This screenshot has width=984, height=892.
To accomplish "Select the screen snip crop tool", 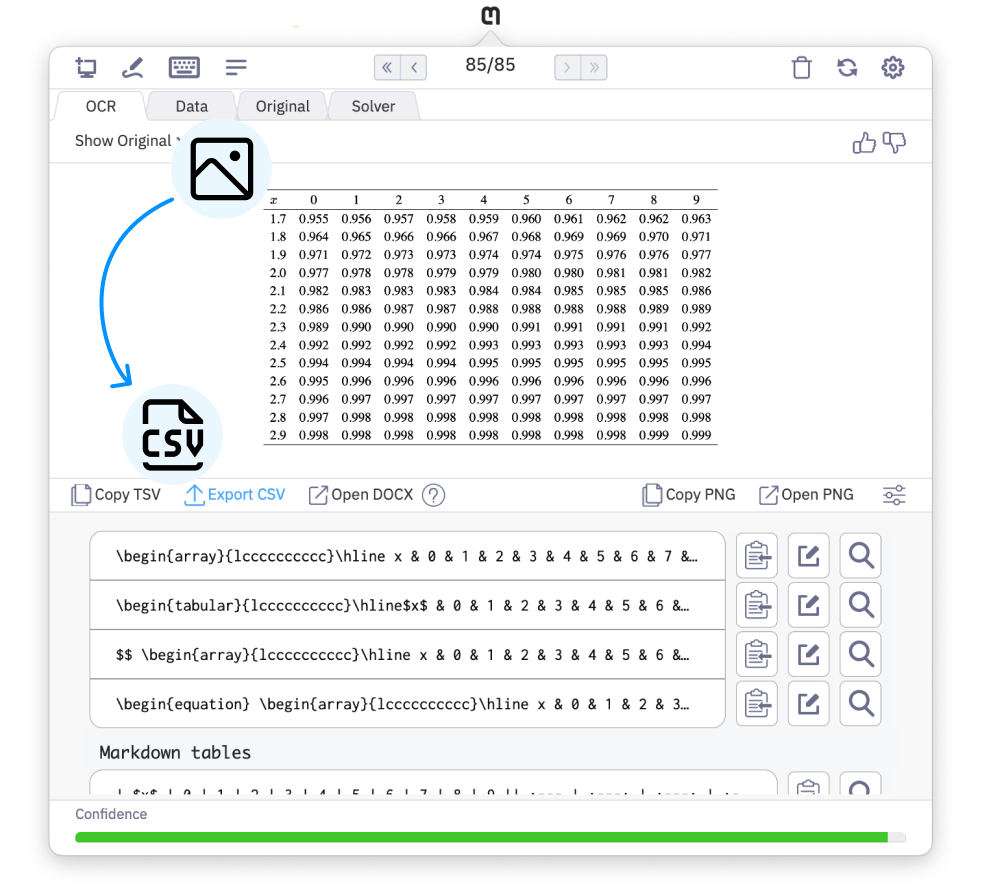I will pos(86,67).
